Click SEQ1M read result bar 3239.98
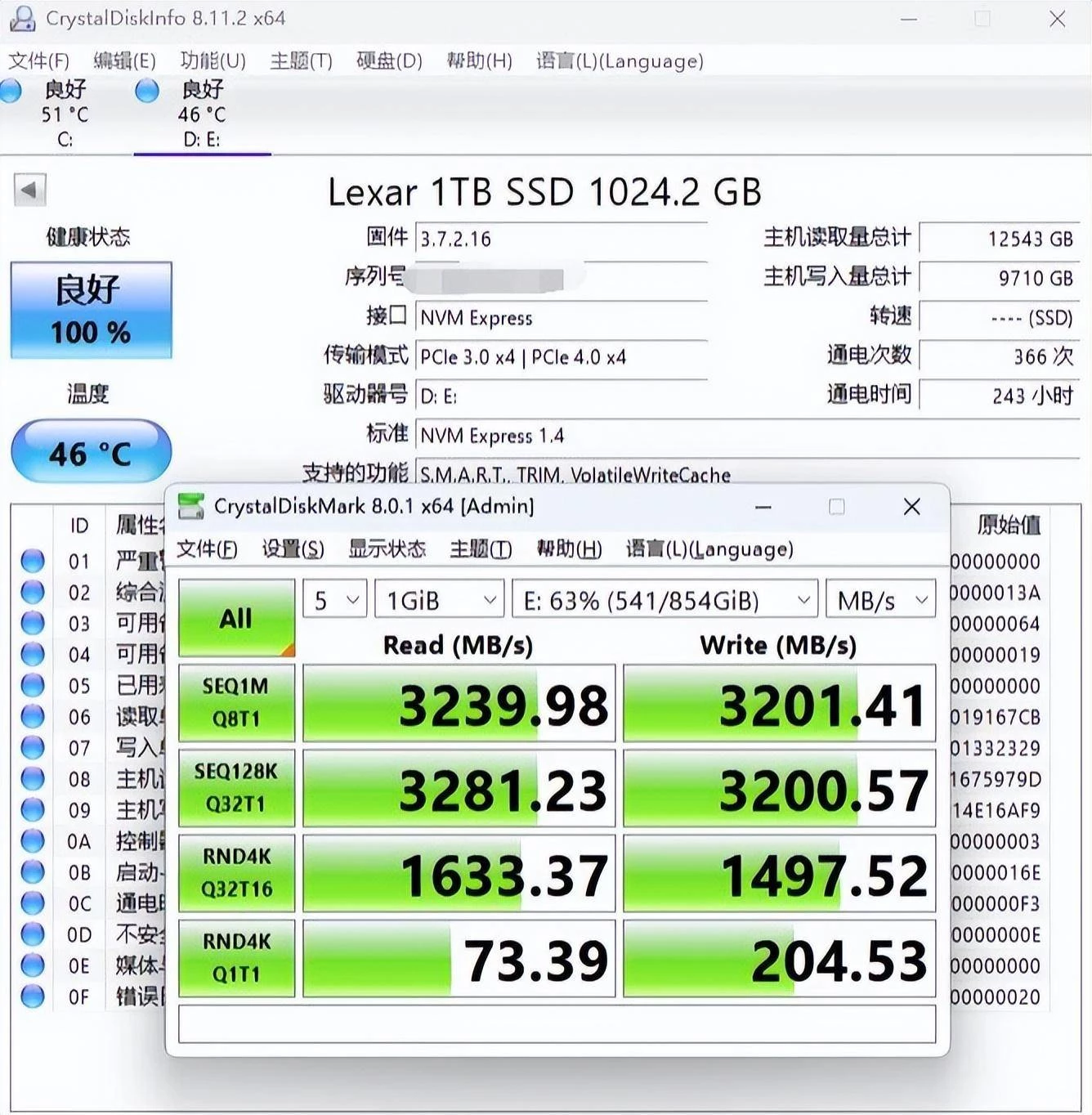This screenshot has width=1092, height=1115. click(x=459, y=704)
